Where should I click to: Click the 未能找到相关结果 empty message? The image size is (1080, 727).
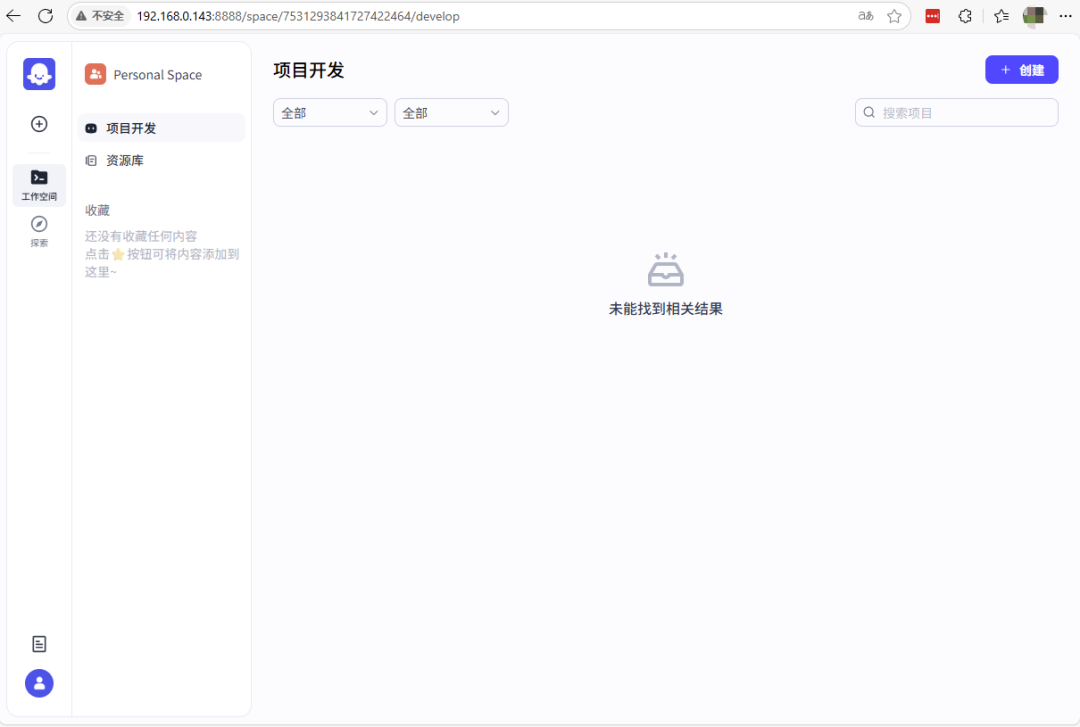665,309
